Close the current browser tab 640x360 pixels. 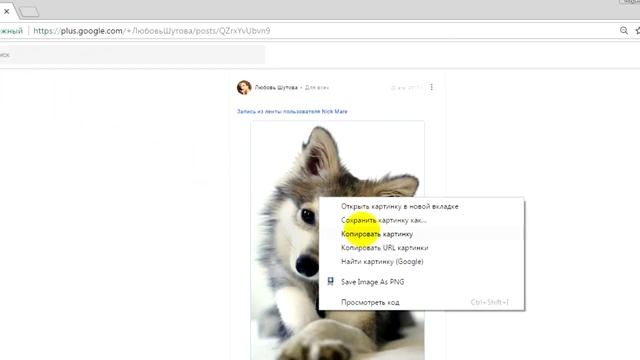[7, 11]
